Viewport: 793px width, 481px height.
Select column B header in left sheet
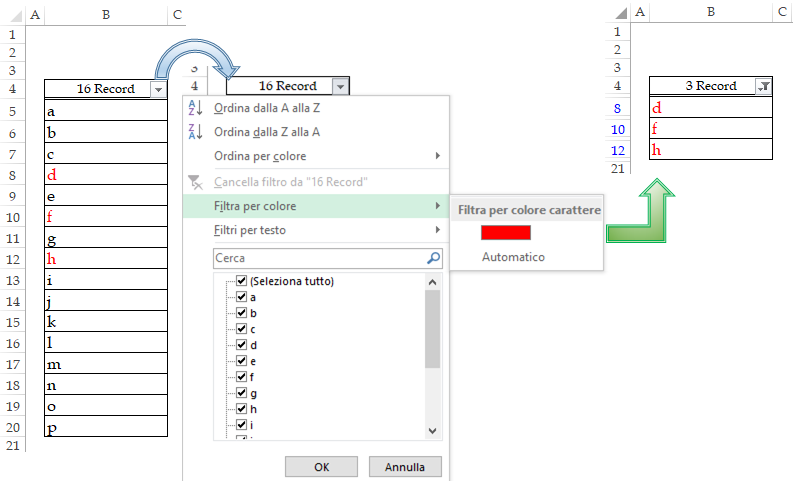click(106, 15)
